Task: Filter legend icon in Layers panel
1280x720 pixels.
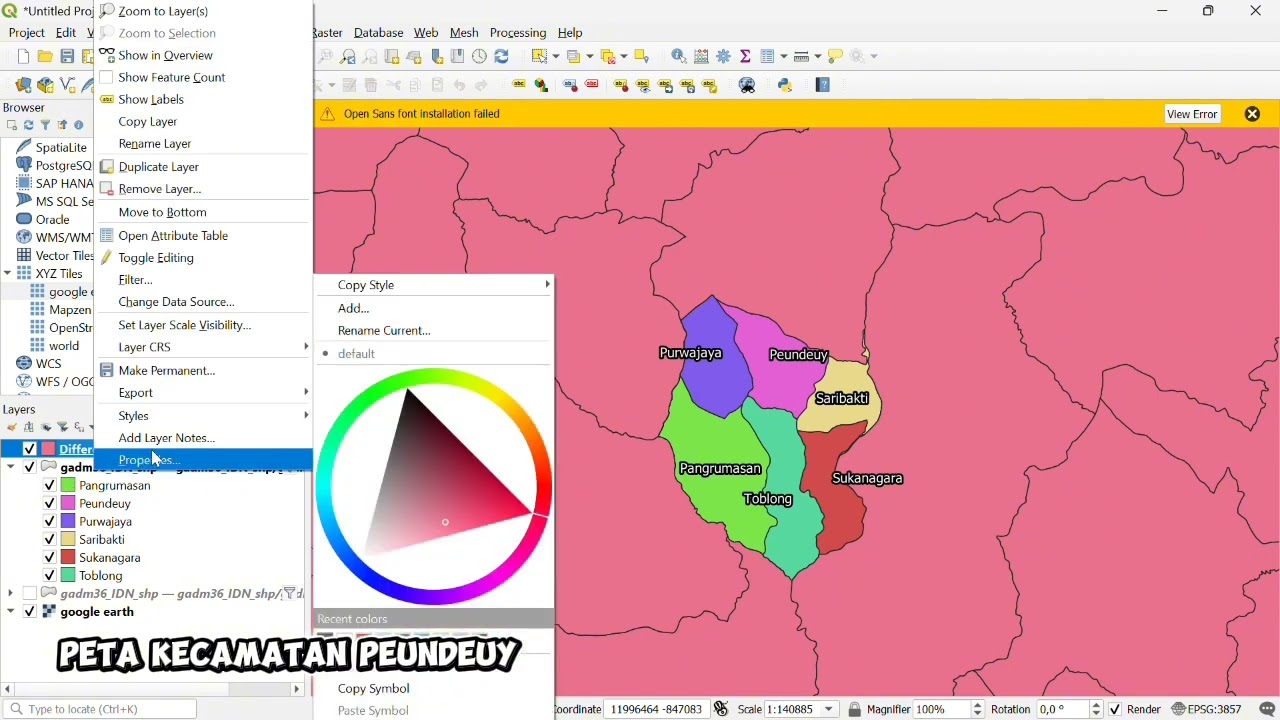Action: click(x=64, y=428)
